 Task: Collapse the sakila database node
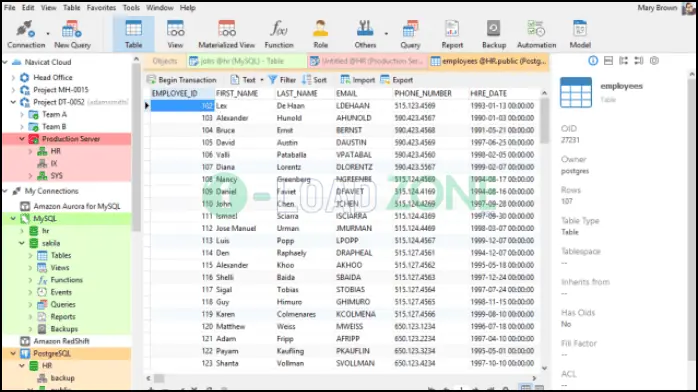point(22,243)
